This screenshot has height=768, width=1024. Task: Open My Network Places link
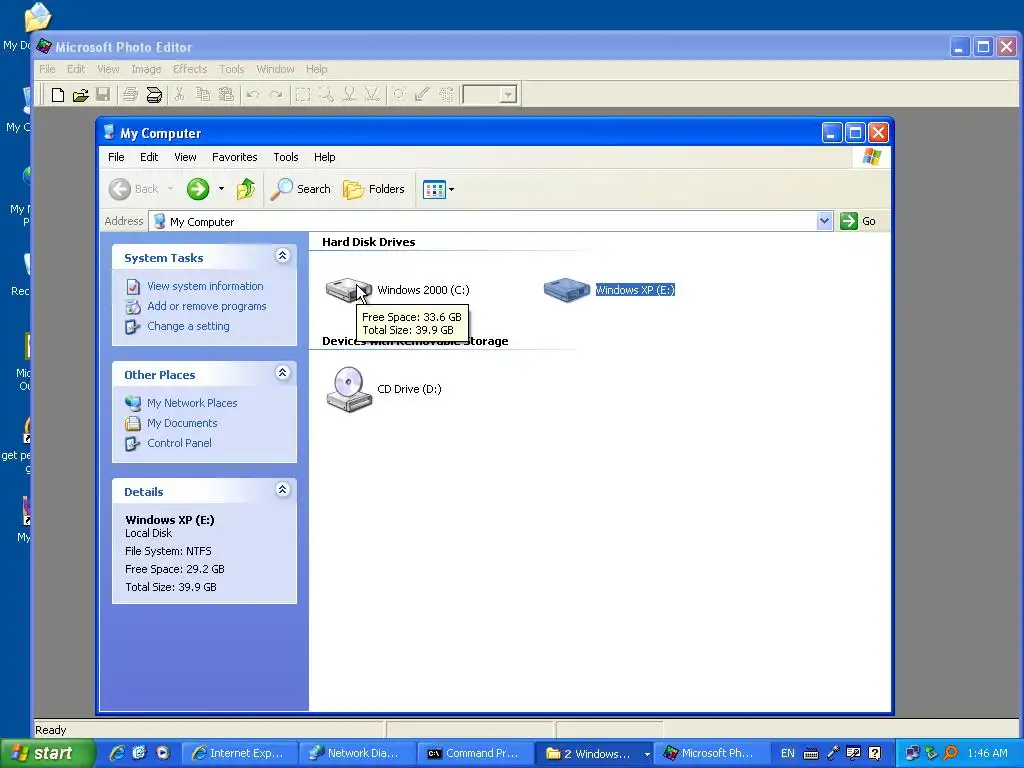[x=192, y=404]
